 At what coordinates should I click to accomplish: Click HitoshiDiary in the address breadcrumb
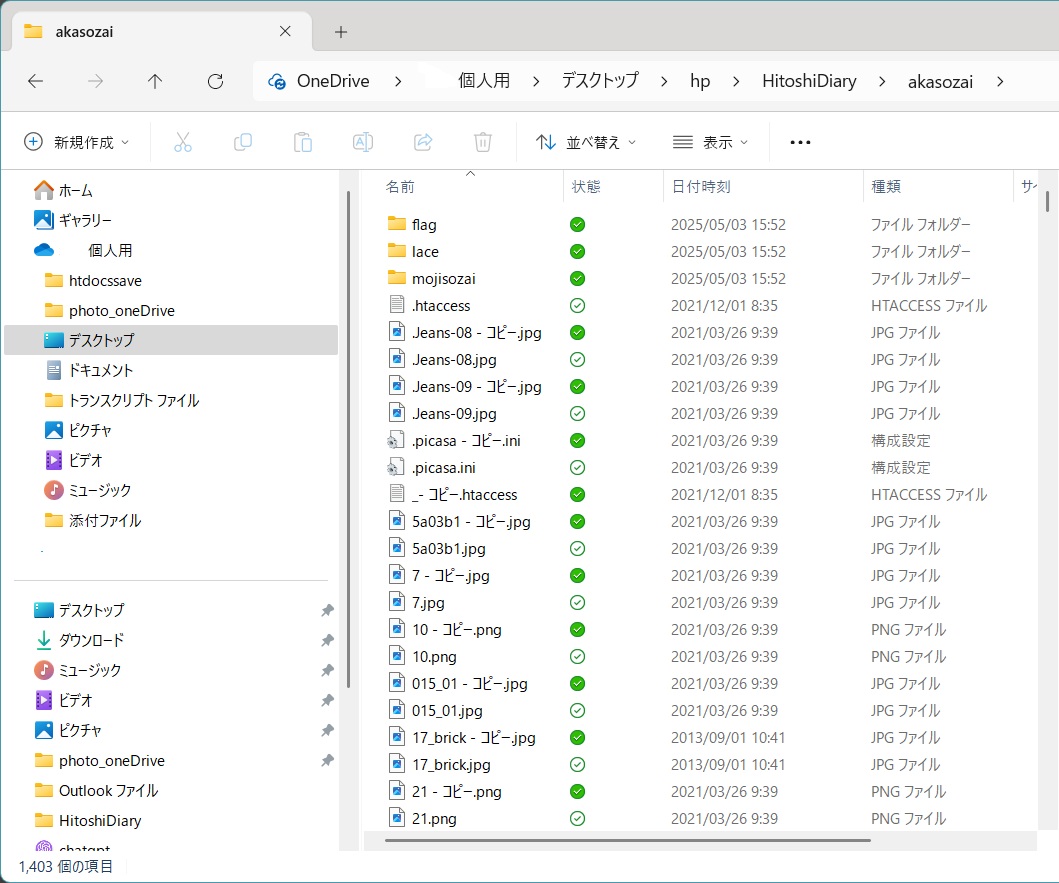point(809,82)
